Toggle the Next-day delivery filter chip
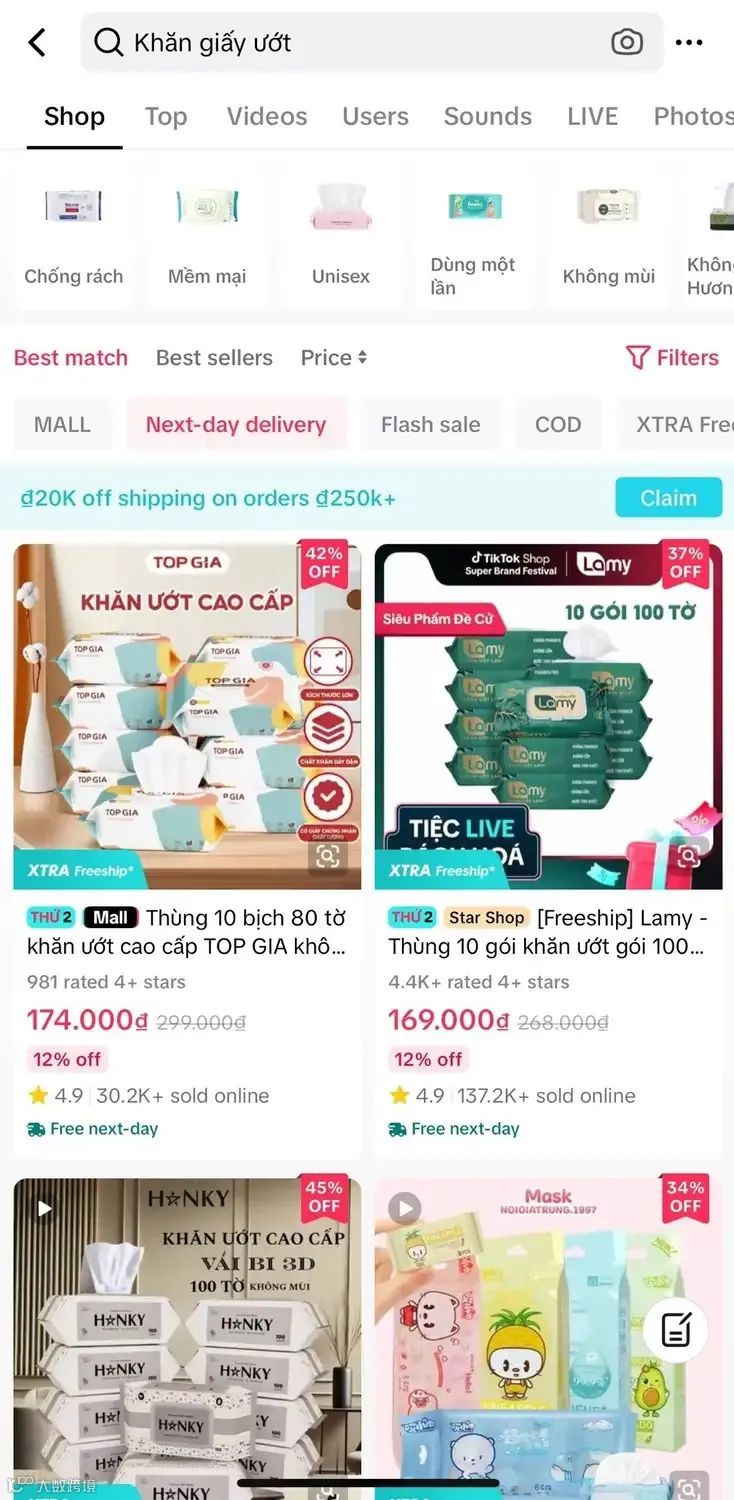This screenshot has height=1500, width=734. [x=236, y=424]
